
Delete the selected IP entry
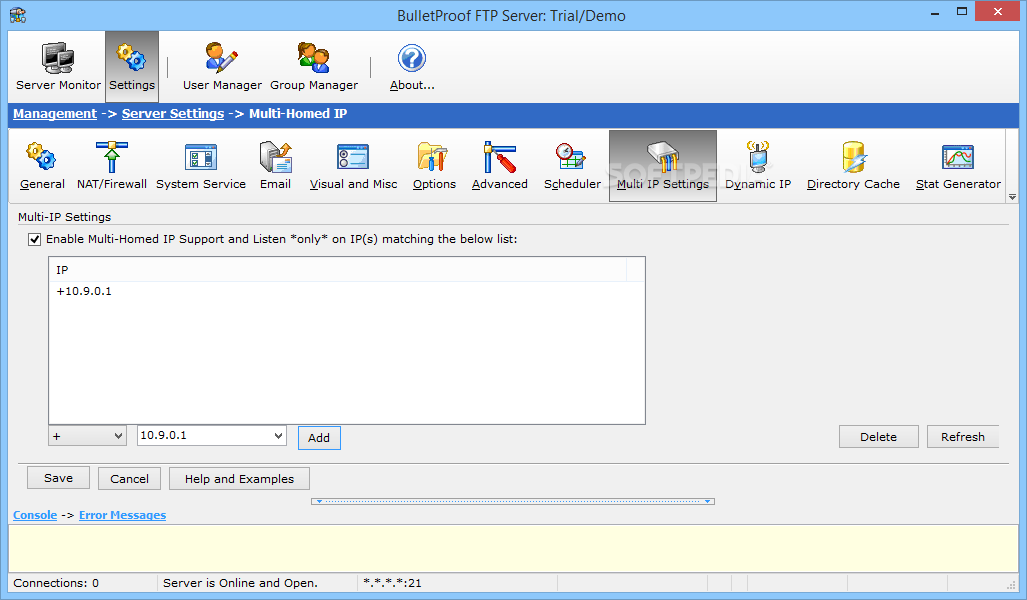[x=878, y=437]
